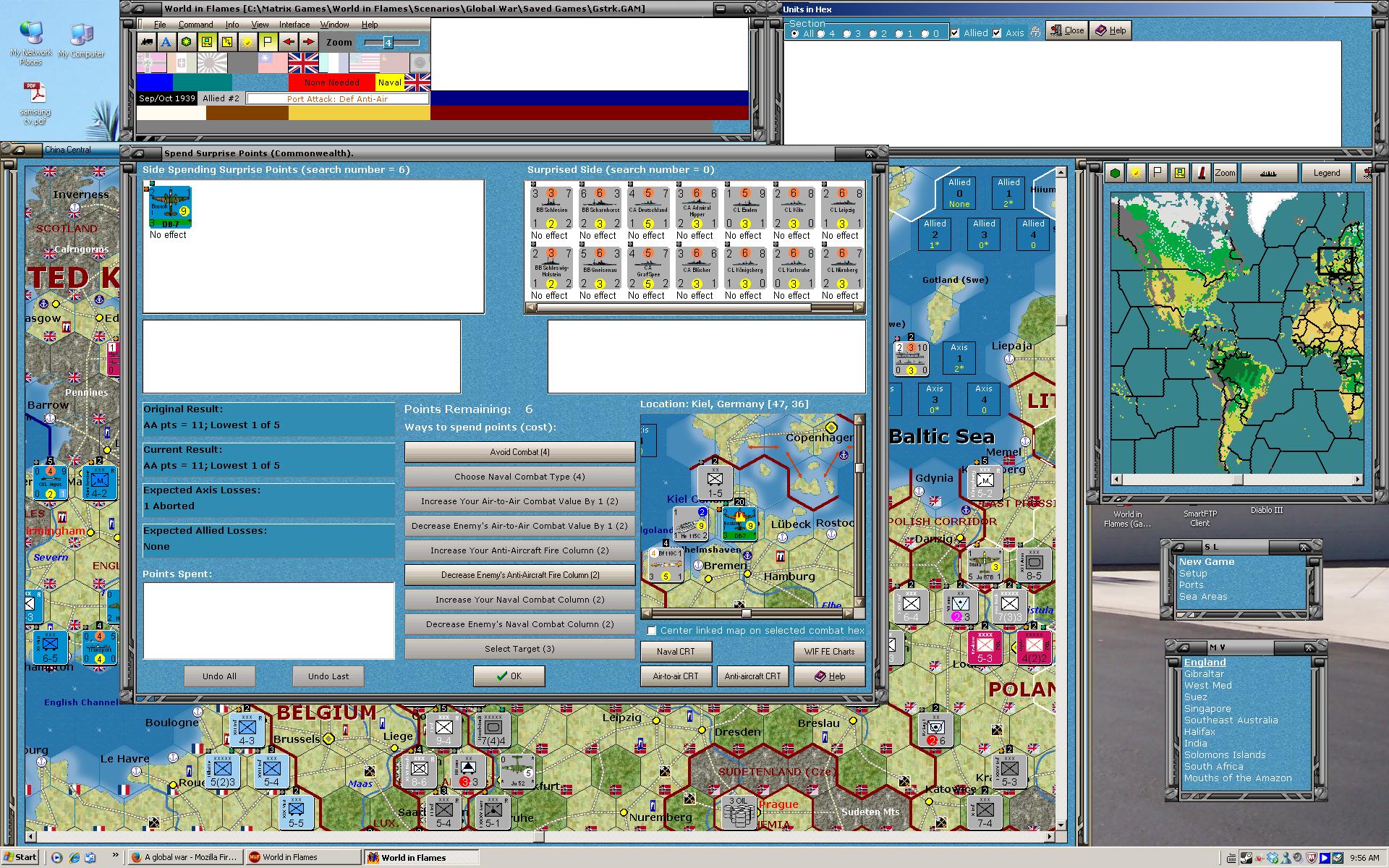Viewport: 1389px width, 868px height.
Task: Select the United States flag in country row
Action: pos(364,63)
